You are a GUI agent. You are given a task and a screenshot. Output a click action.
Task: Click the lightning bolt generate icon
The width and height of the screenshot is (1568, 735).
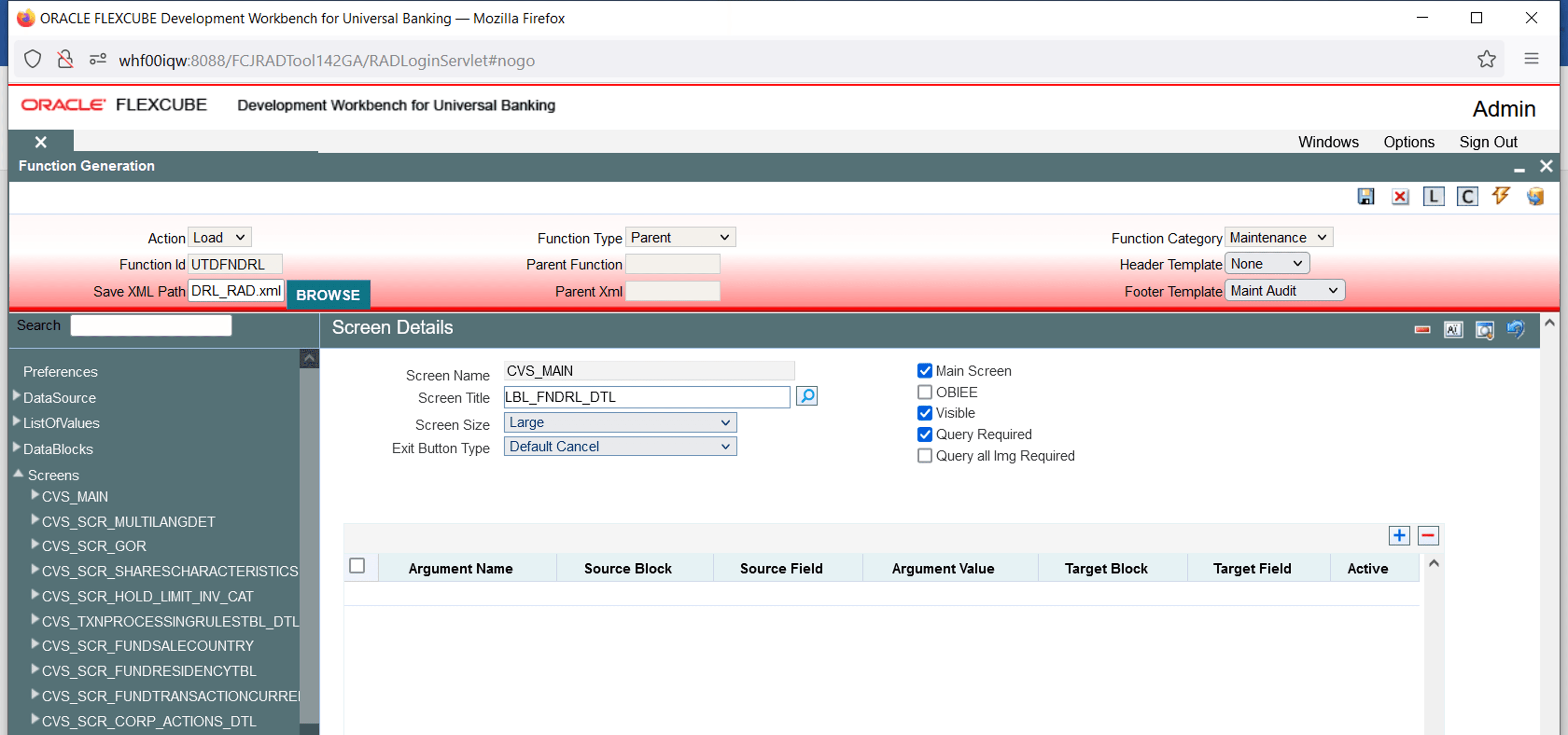point(1500,196)
